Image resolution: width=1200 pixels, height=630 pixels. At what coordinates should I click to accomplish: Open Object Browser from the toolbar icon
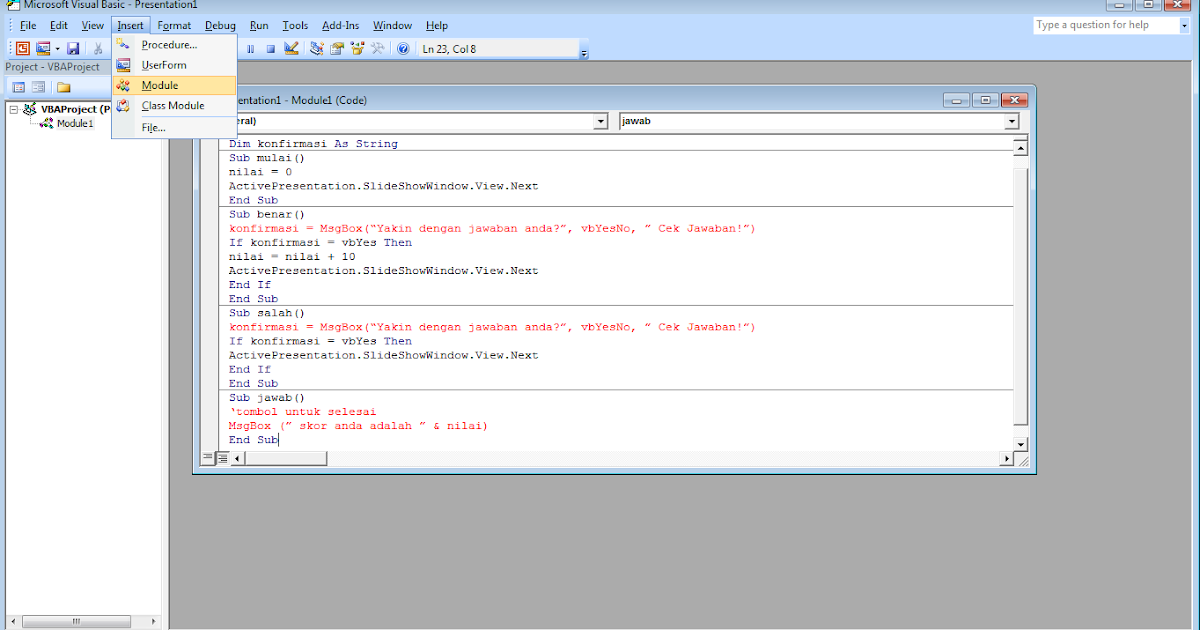tap(357, 48)
